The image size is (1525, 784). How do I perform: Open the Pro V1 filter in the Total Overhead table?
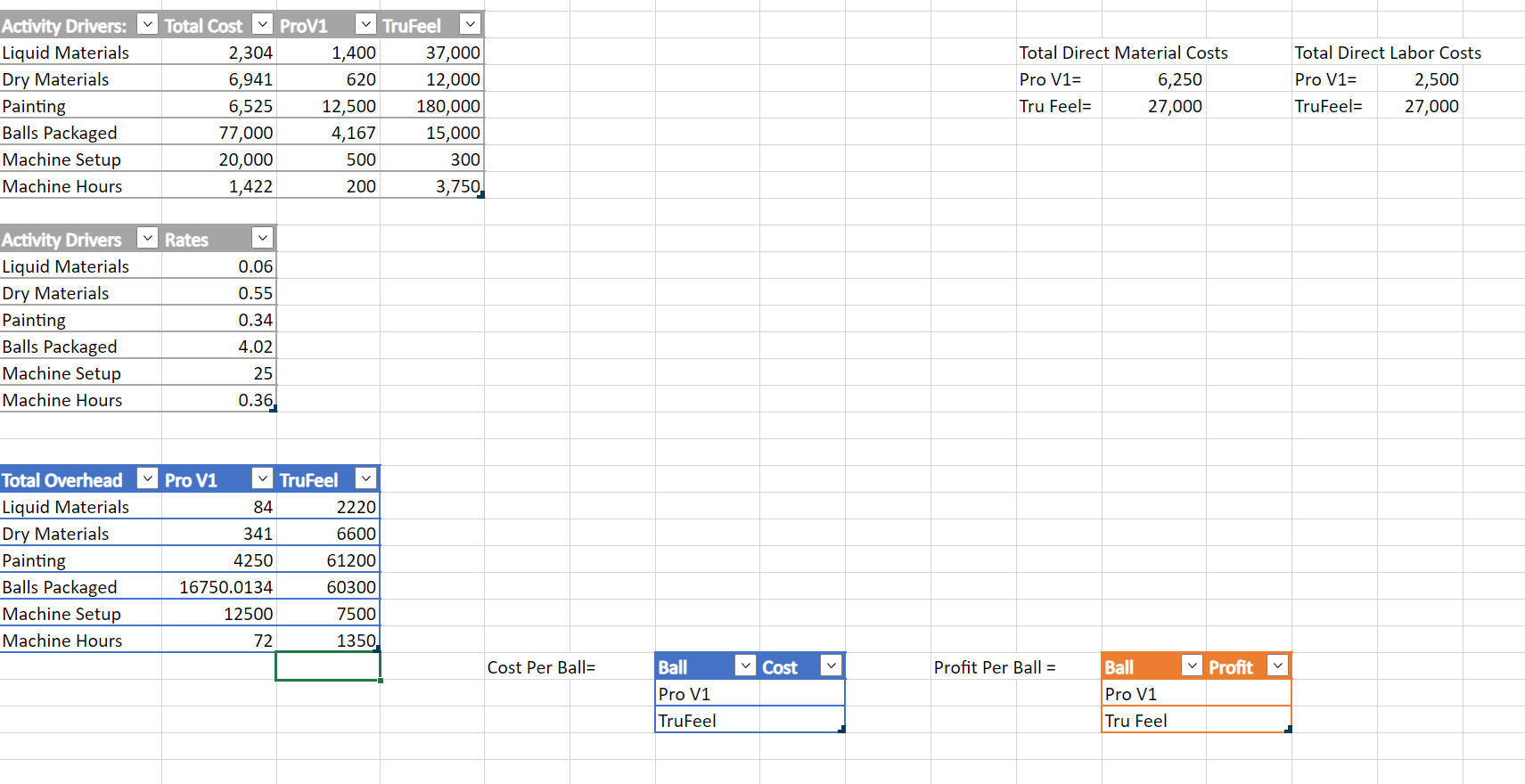[x=262, y=479]
